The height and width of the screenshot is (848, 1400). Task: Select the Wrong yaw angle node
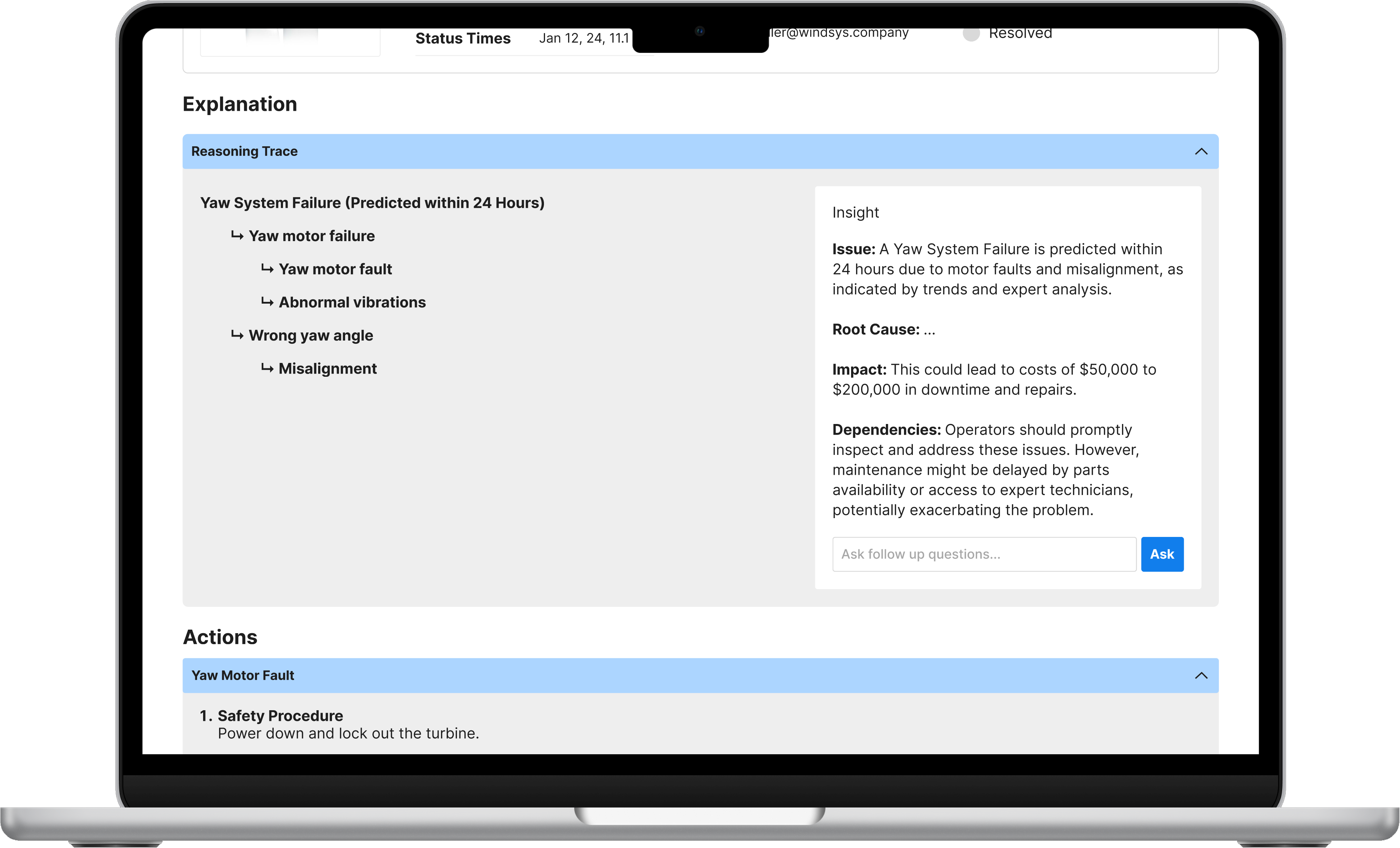311,335
